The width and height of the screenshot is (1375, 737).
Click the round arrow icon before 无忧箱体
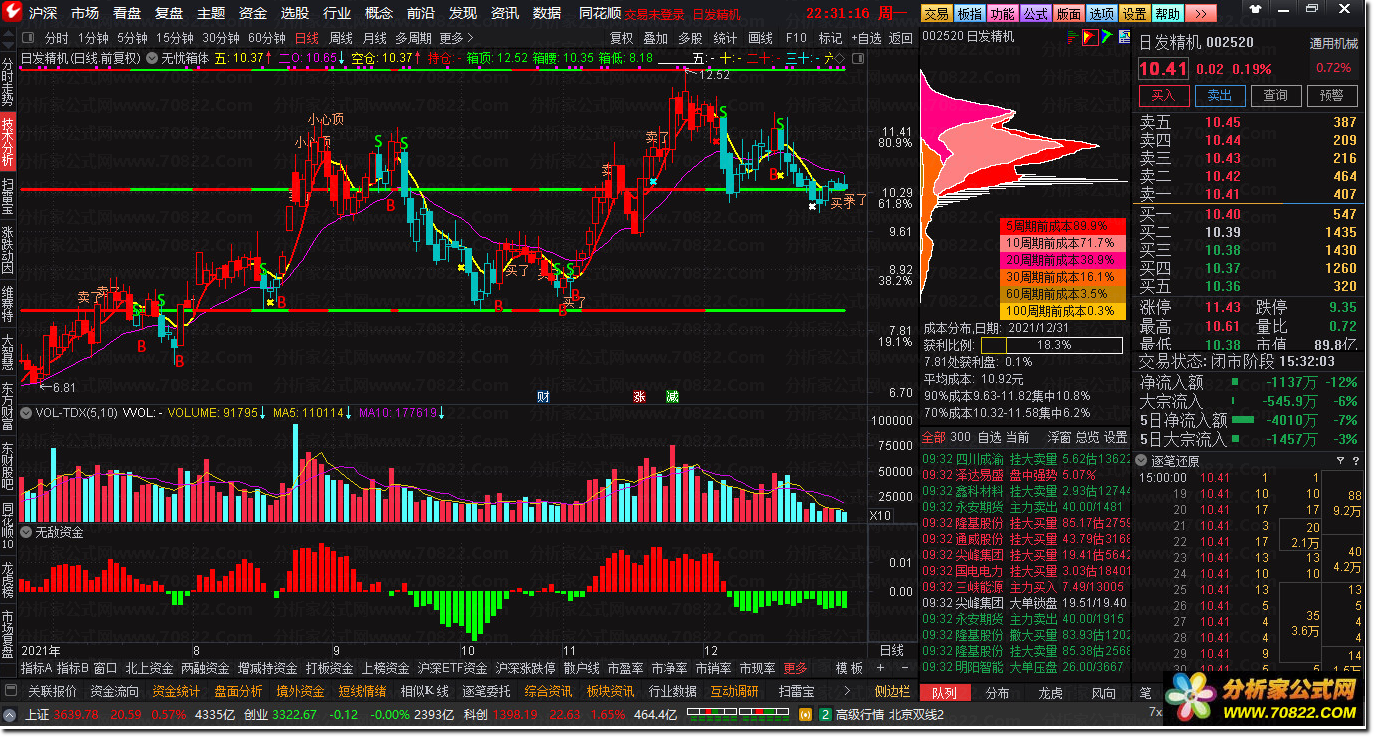(x=152, y=58)
